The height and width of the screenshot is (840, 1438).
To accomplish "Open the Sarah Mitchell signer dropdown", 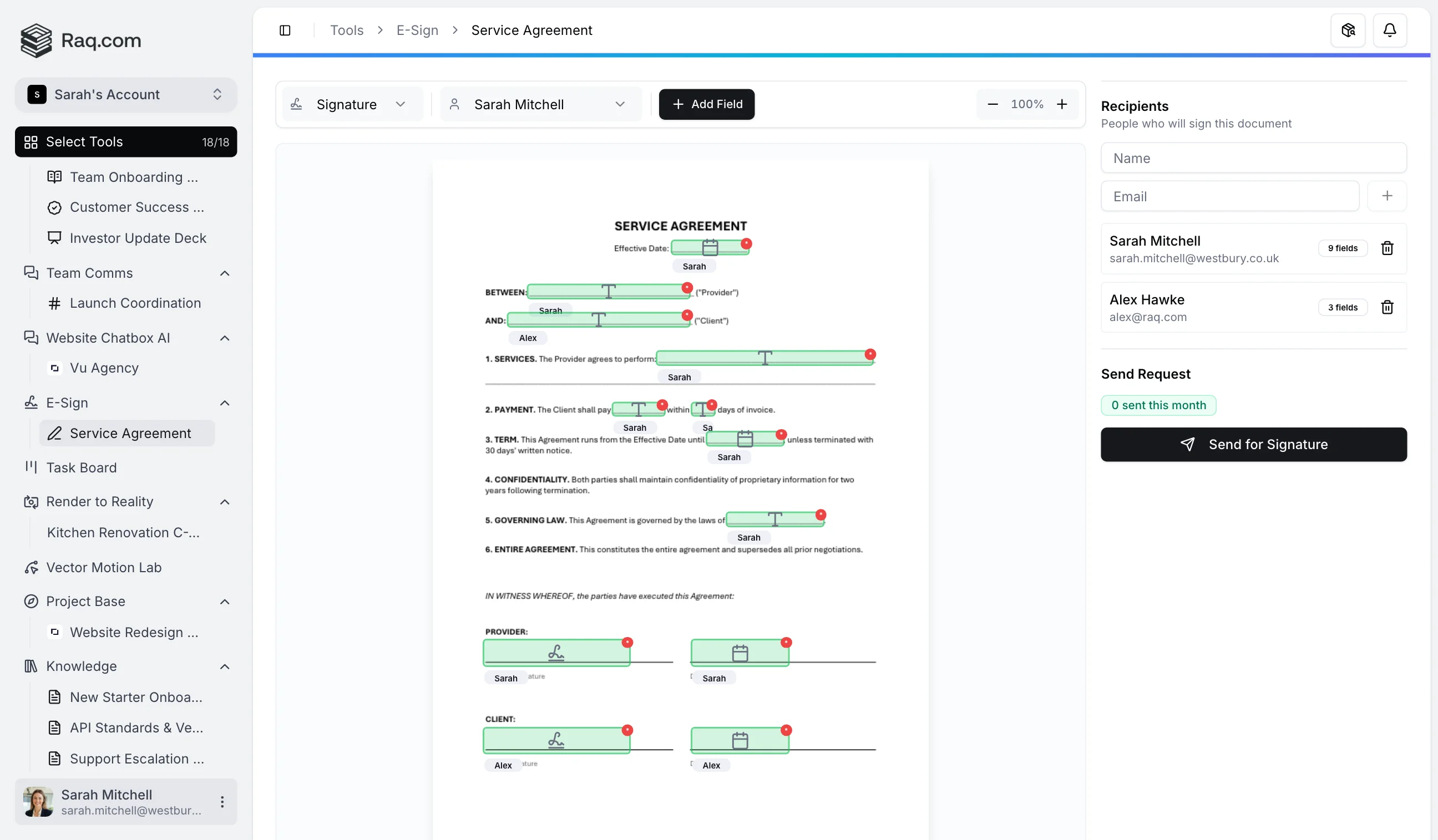I will pos(540,104).
